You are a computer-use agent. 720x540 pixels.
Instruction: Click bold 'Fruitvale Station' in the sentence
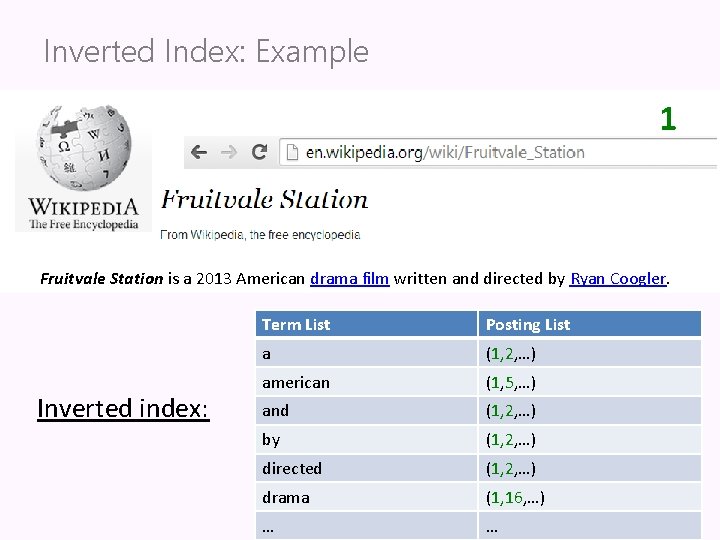pyautogui.click(x=101, y=279)
